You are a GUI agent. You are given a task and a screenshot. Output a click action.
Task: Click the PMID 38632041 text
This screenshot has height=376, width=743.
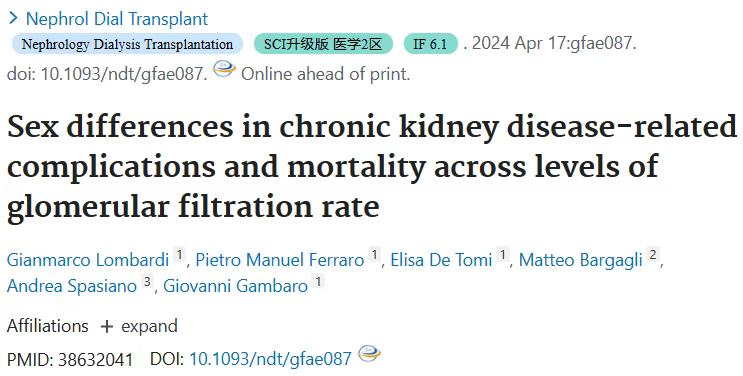[x=70, y=359]
